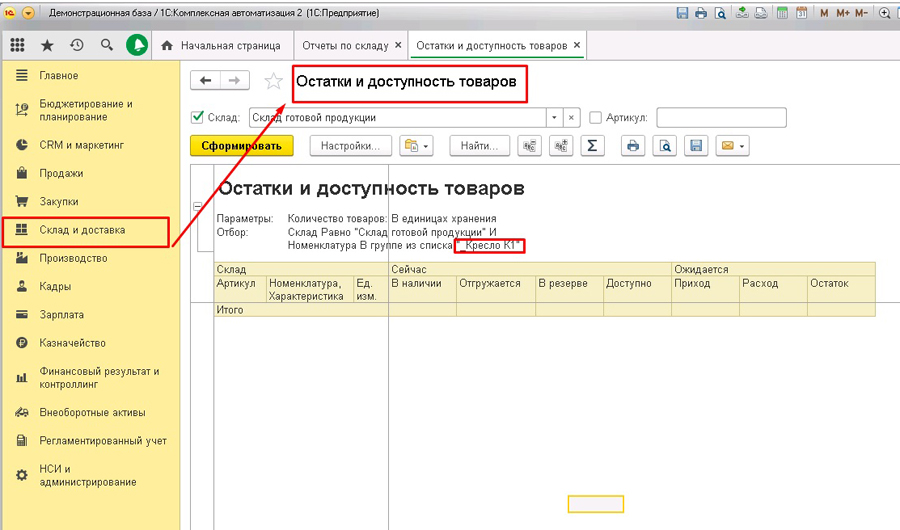
Task: Open the Склад и доставка section
Action: pyautogui.click(x=86, y=230)
